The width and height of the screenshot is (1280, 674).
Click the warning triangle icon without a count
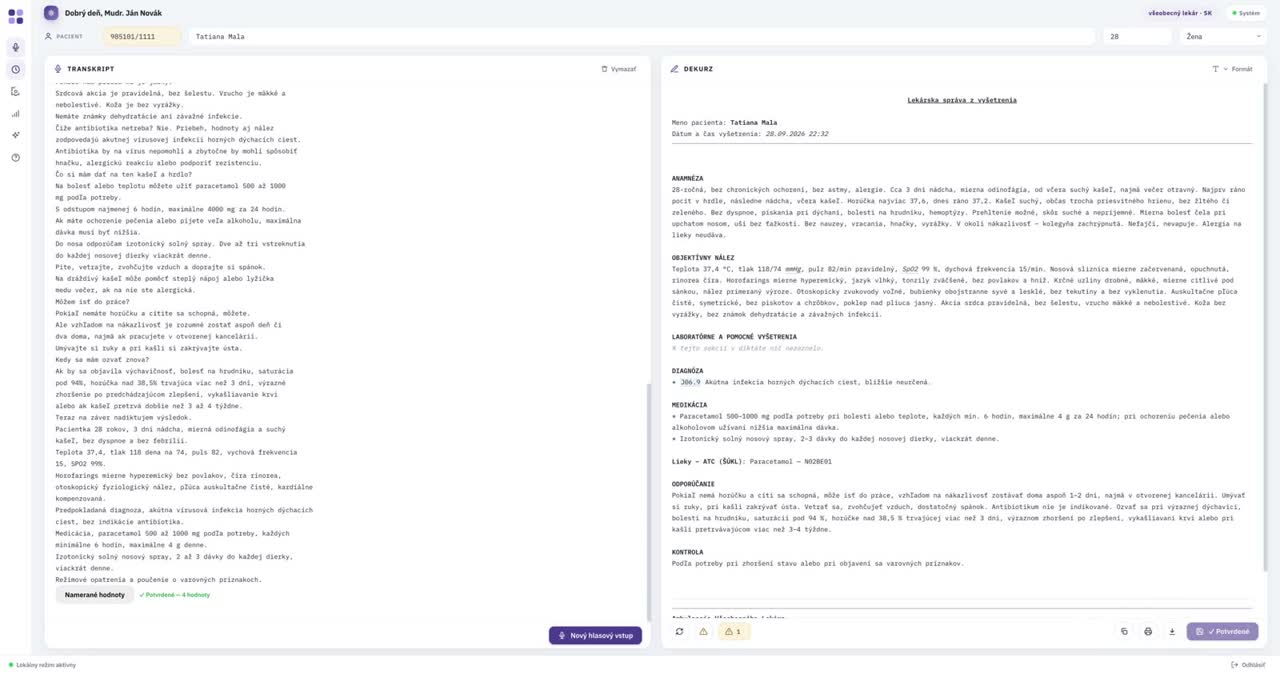[703, 632]
